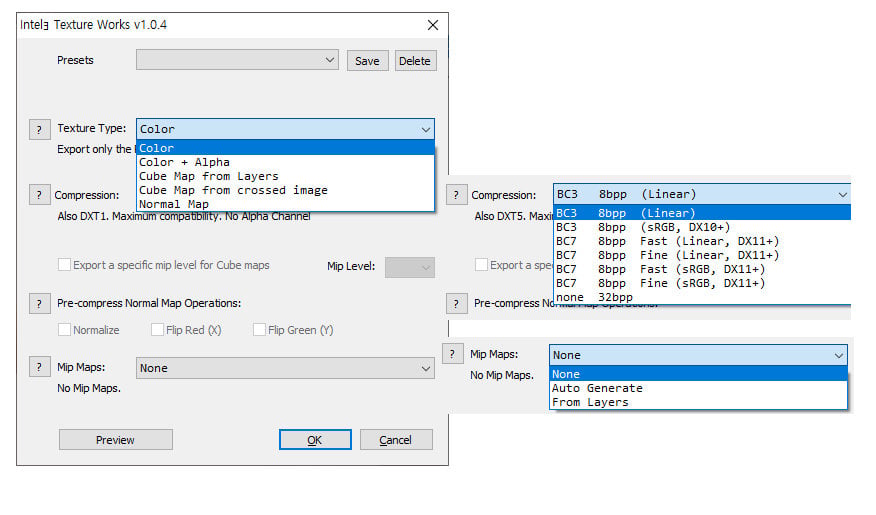This screenshot has width=876, height=515.
Task: Select Color in Texture Type list
Action: click(x=285, y=148)
